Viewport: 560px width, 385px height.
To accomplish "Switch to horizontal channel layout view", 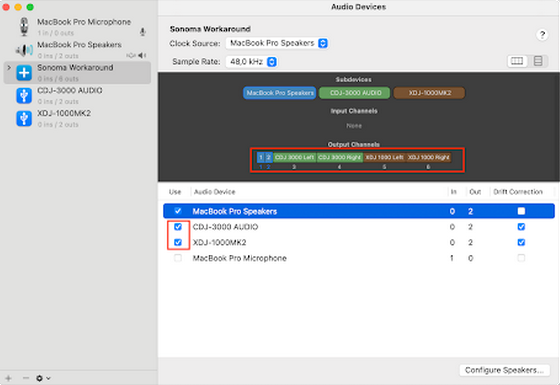I will [517, 61].
